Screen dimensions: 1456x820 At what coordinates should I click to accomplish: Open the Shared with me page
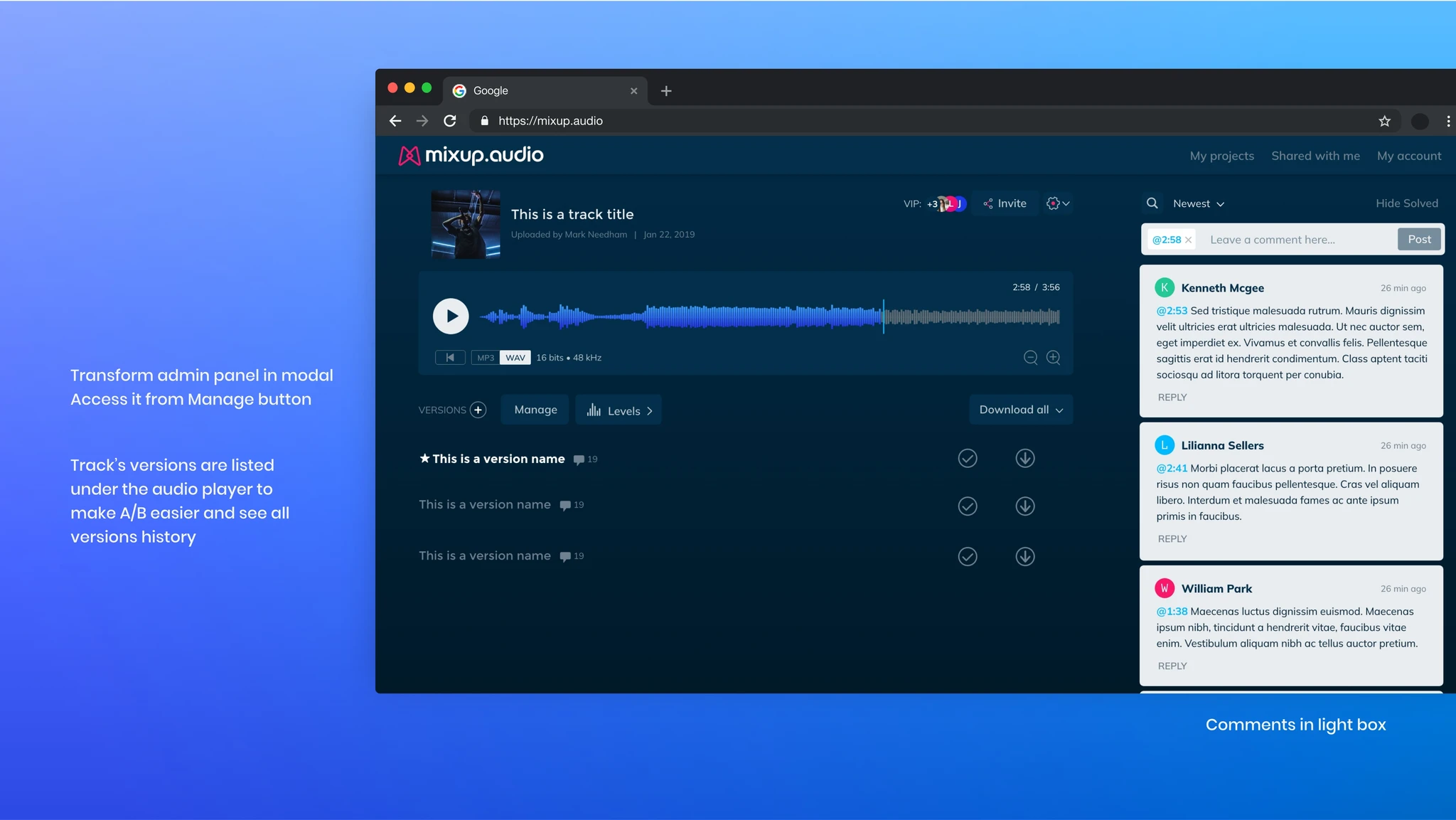click(x=1315, y=156)
